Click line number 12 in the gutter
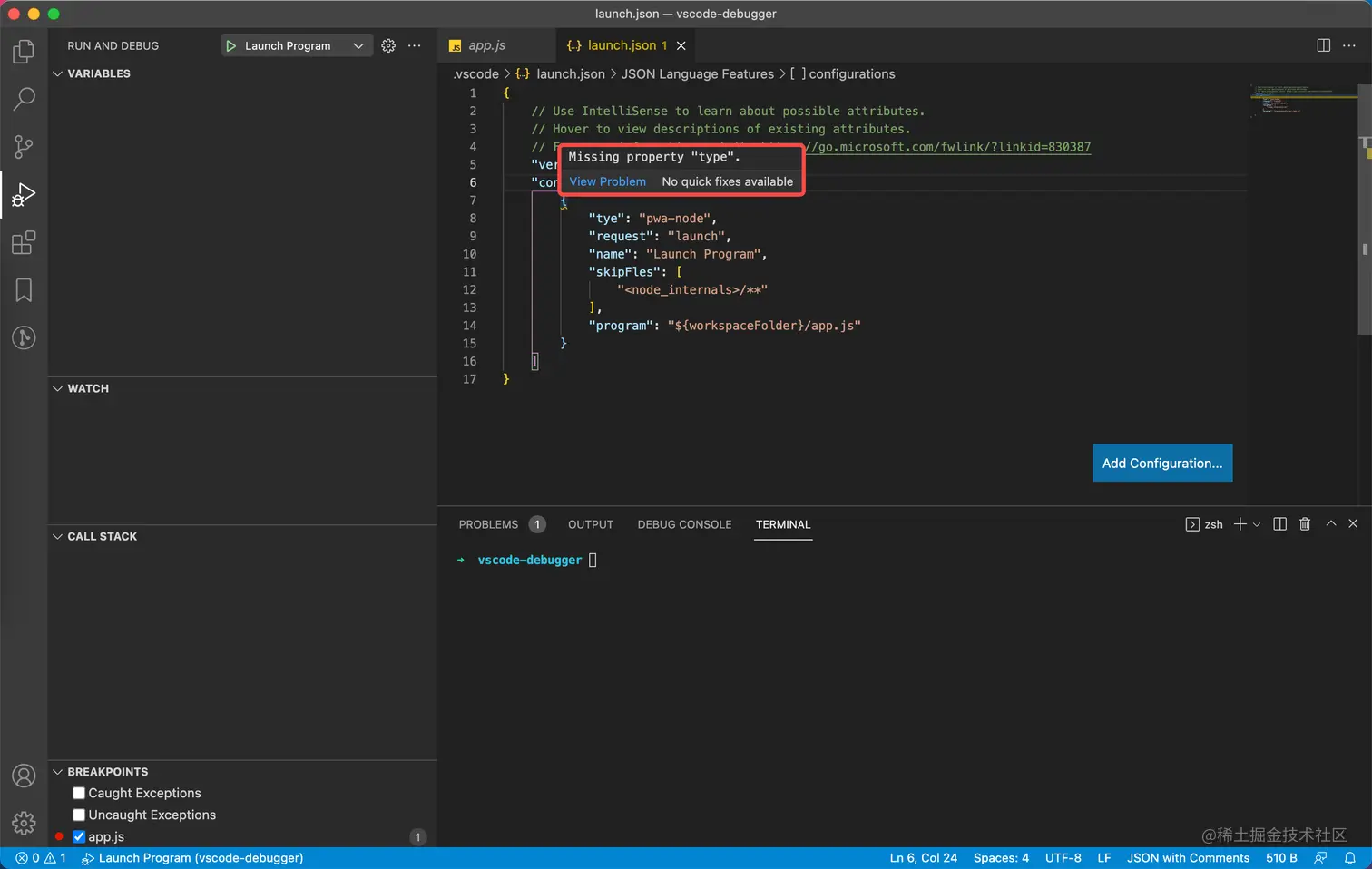 (469, 290)
